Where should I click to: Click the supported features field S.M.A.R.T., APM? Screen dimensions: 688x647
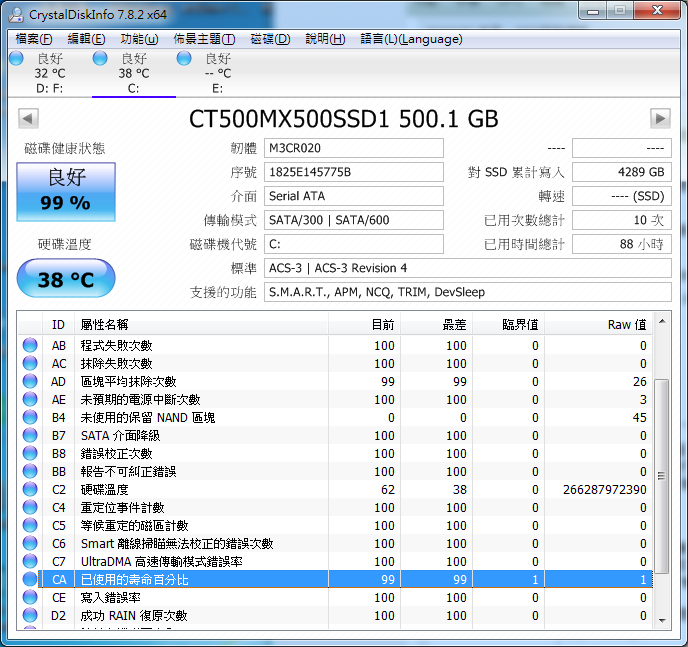coord(468,292)
